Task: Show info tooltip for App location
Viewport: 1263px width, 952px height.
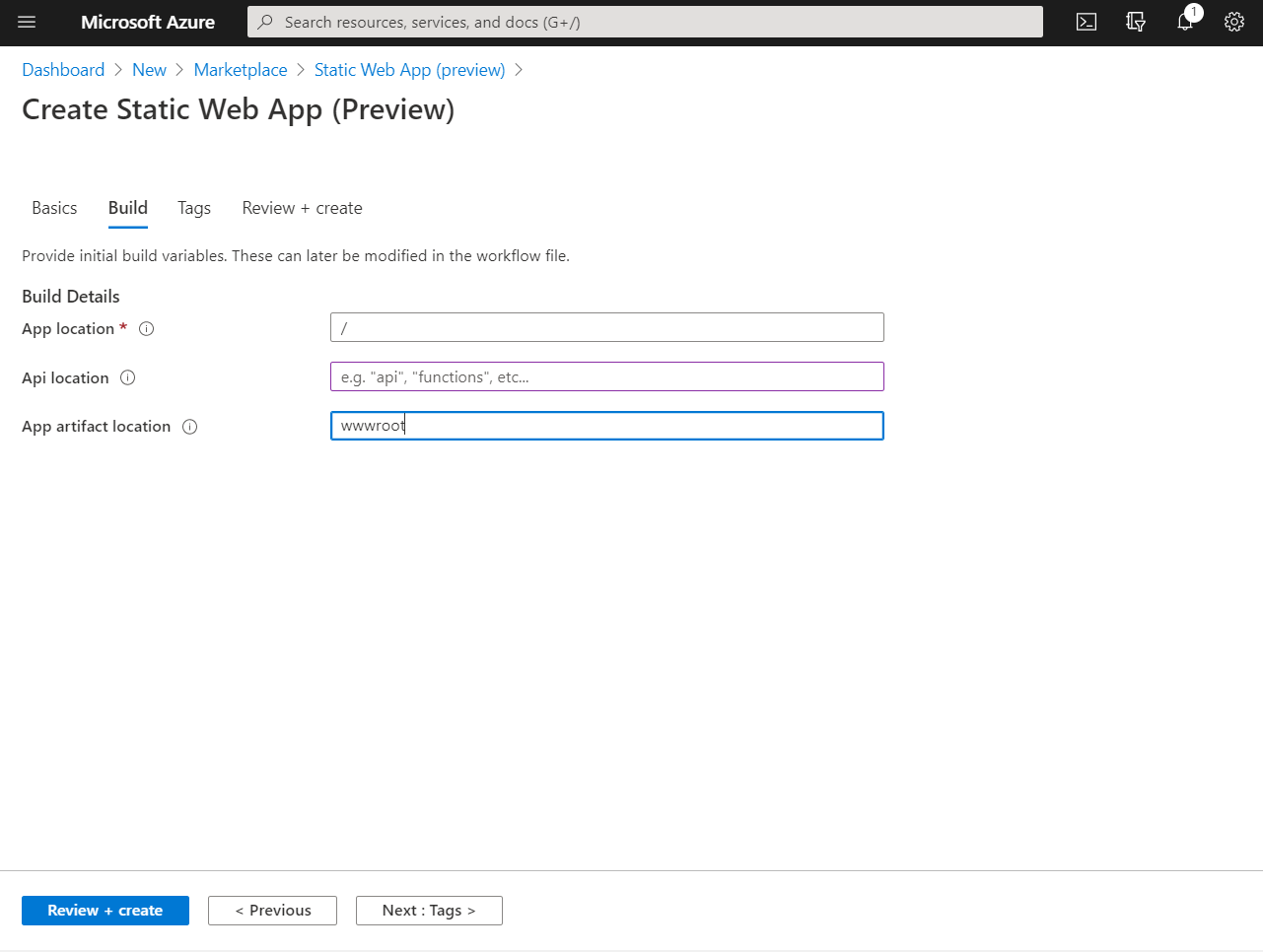Action: coord(147,329)
